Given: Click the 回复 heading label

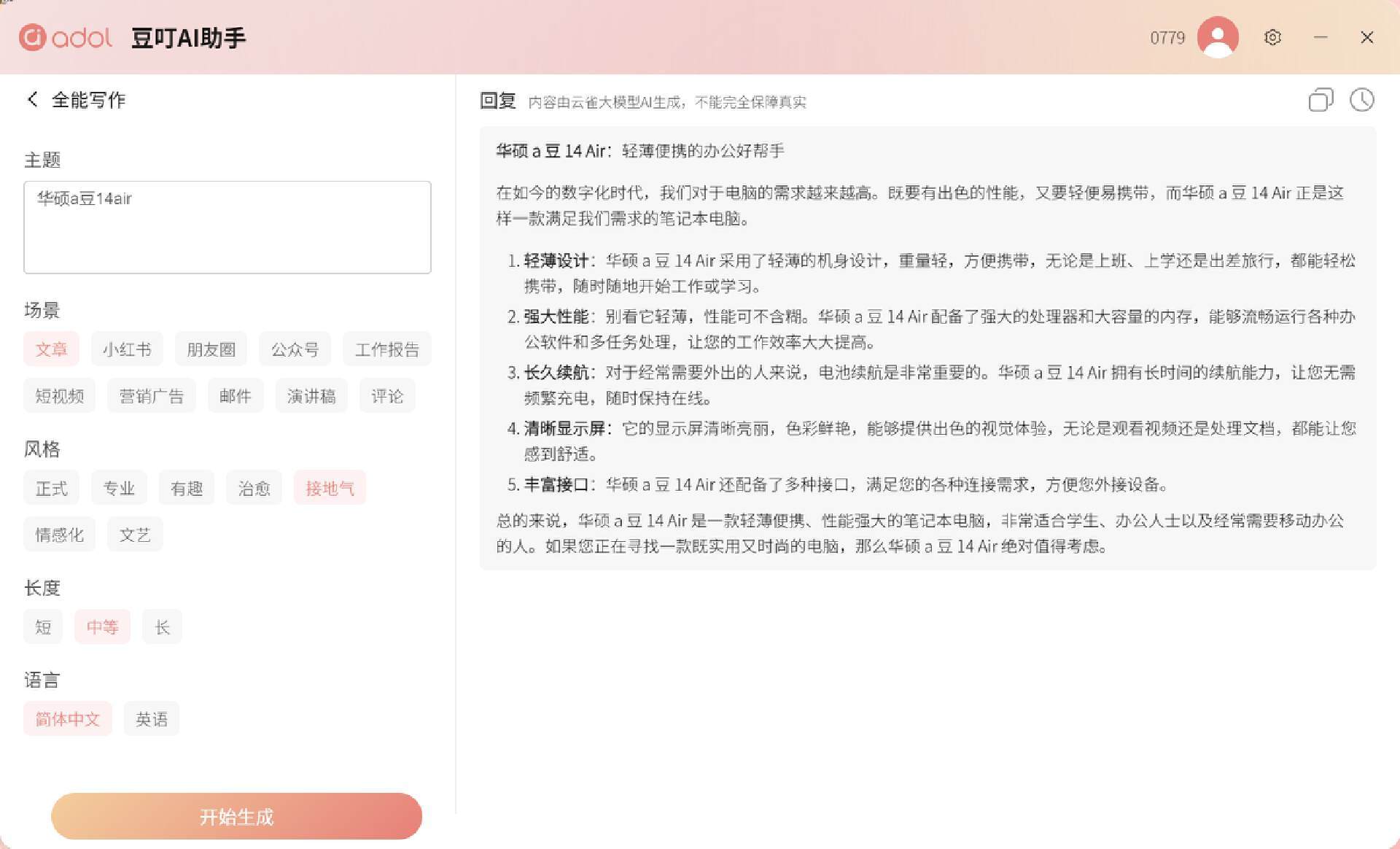Looking at the screenshot, I should [x=498, y=101].
